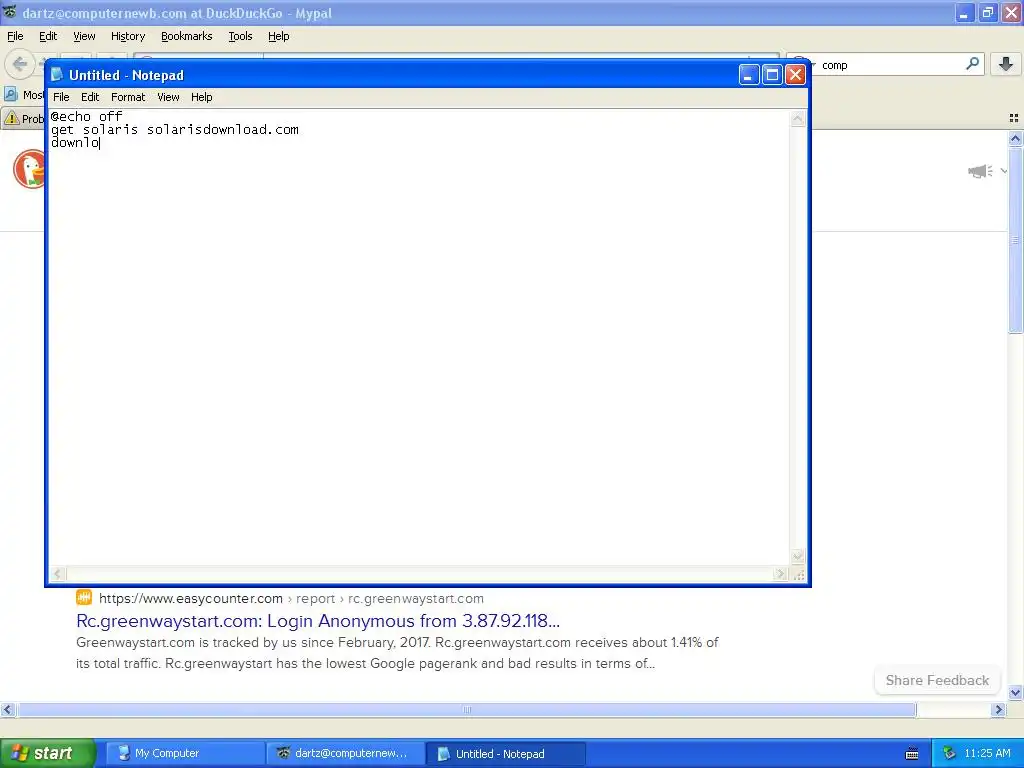1024x768 pixels.
Task: Click Notepad's horizontal scrollbar right arrow
Action: pyautogui.click(x=780, y=574)
